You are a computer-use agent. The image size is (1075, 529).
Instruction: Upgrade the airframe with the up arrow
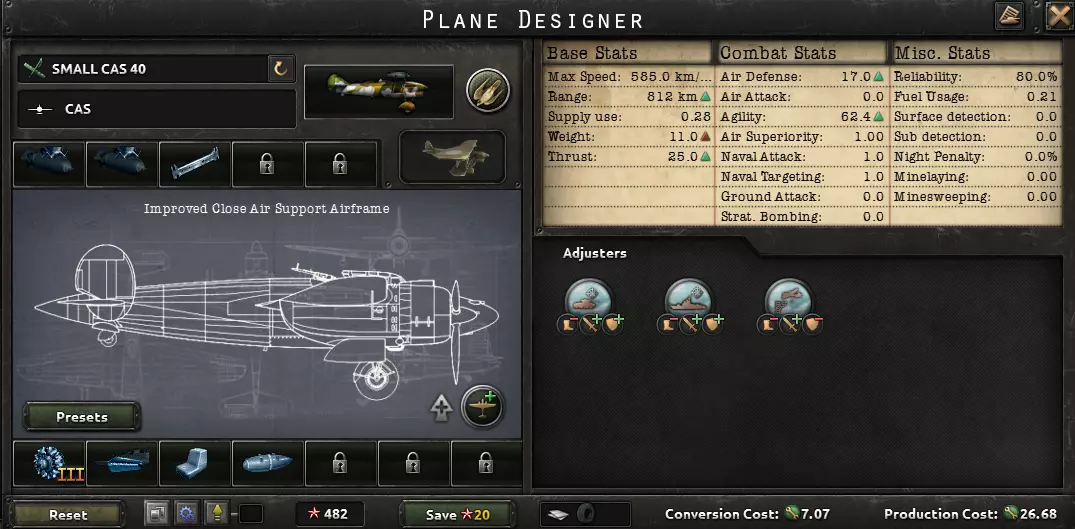[x=441, y=407]
